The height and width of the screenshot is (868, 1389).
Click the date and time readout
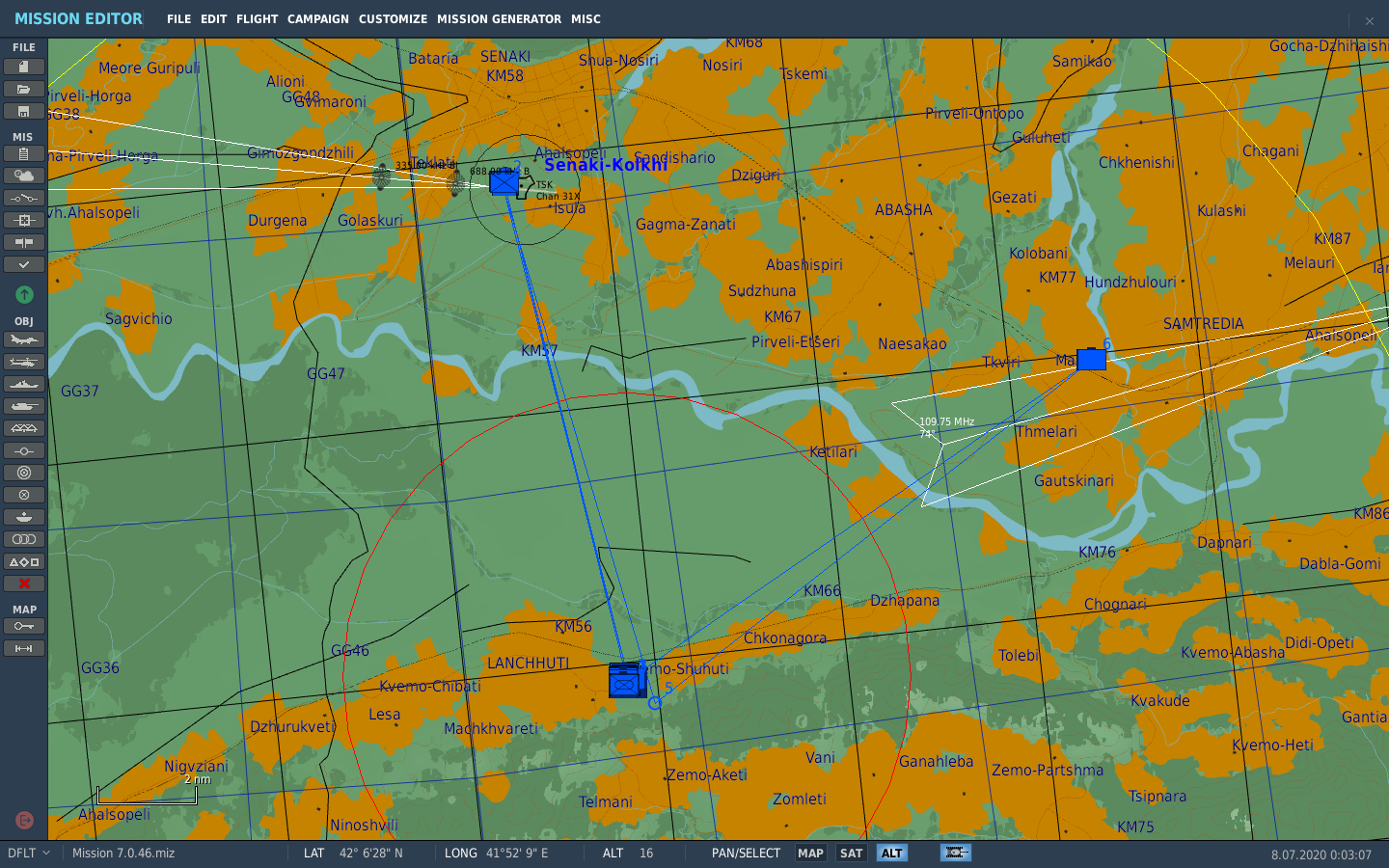pos(1321,854)
